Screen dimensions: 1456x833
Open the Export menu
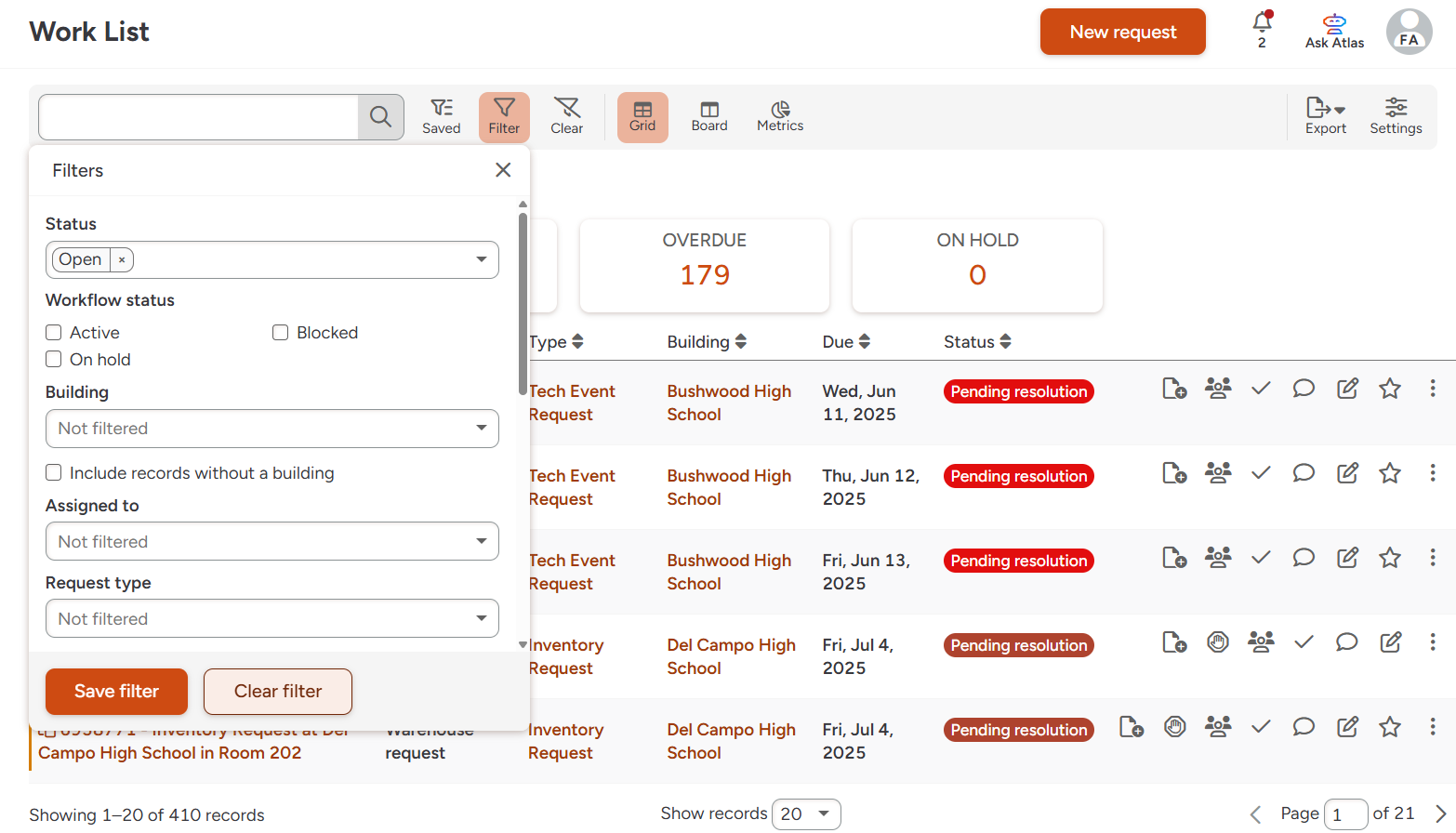click(x=1325, y=117)
